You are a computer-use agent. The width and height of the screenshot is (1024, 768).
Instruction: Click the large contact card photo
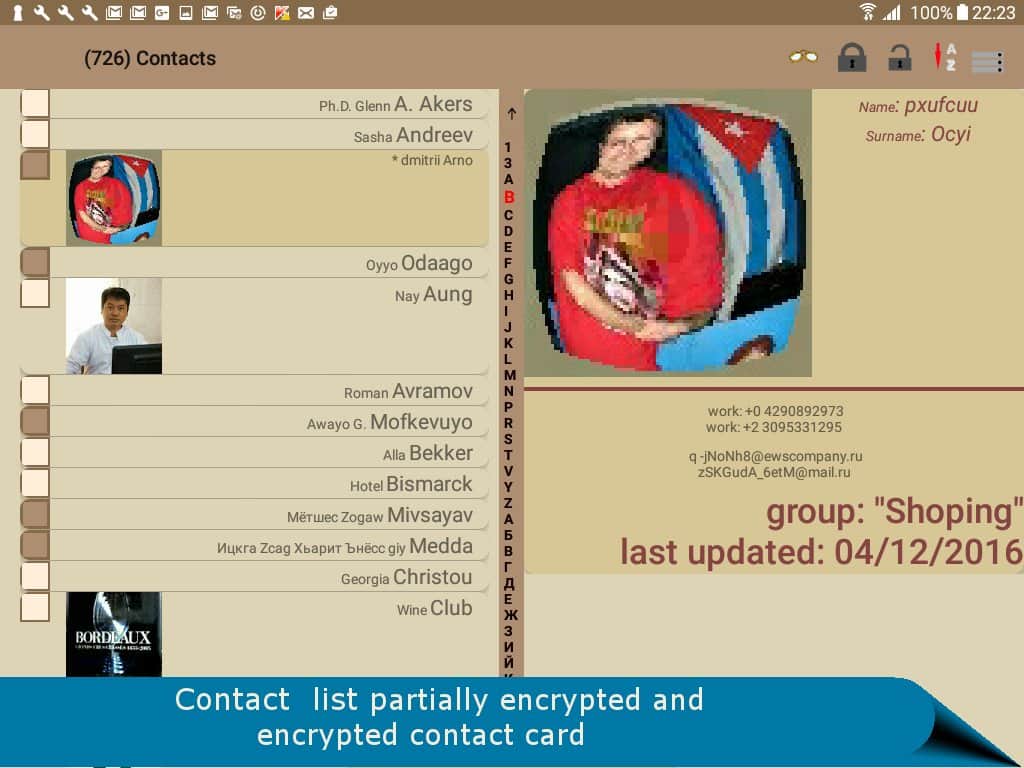click(668, 233)
